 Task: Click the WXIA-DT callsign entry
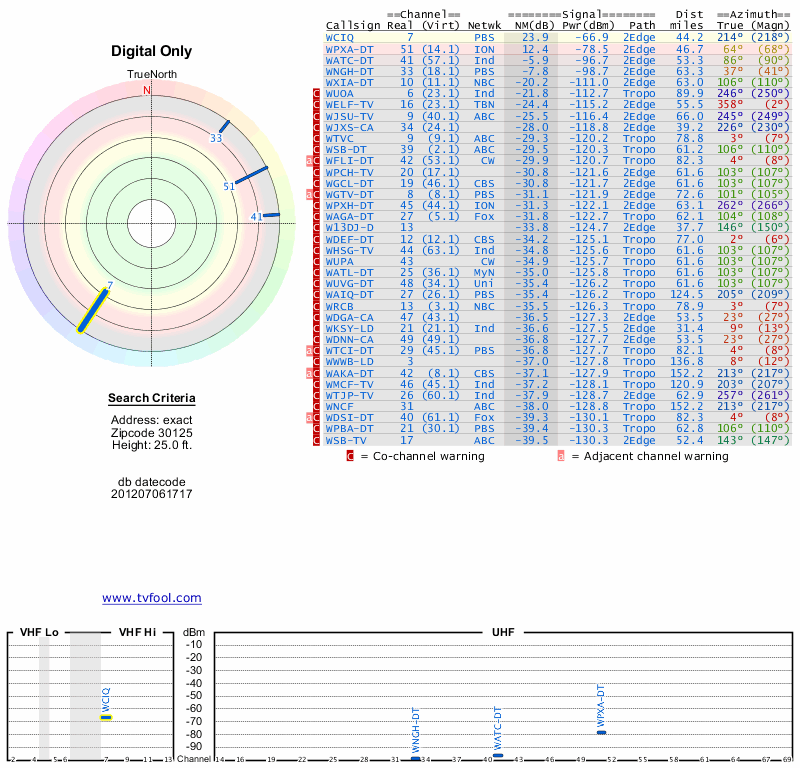pos(349,82)
